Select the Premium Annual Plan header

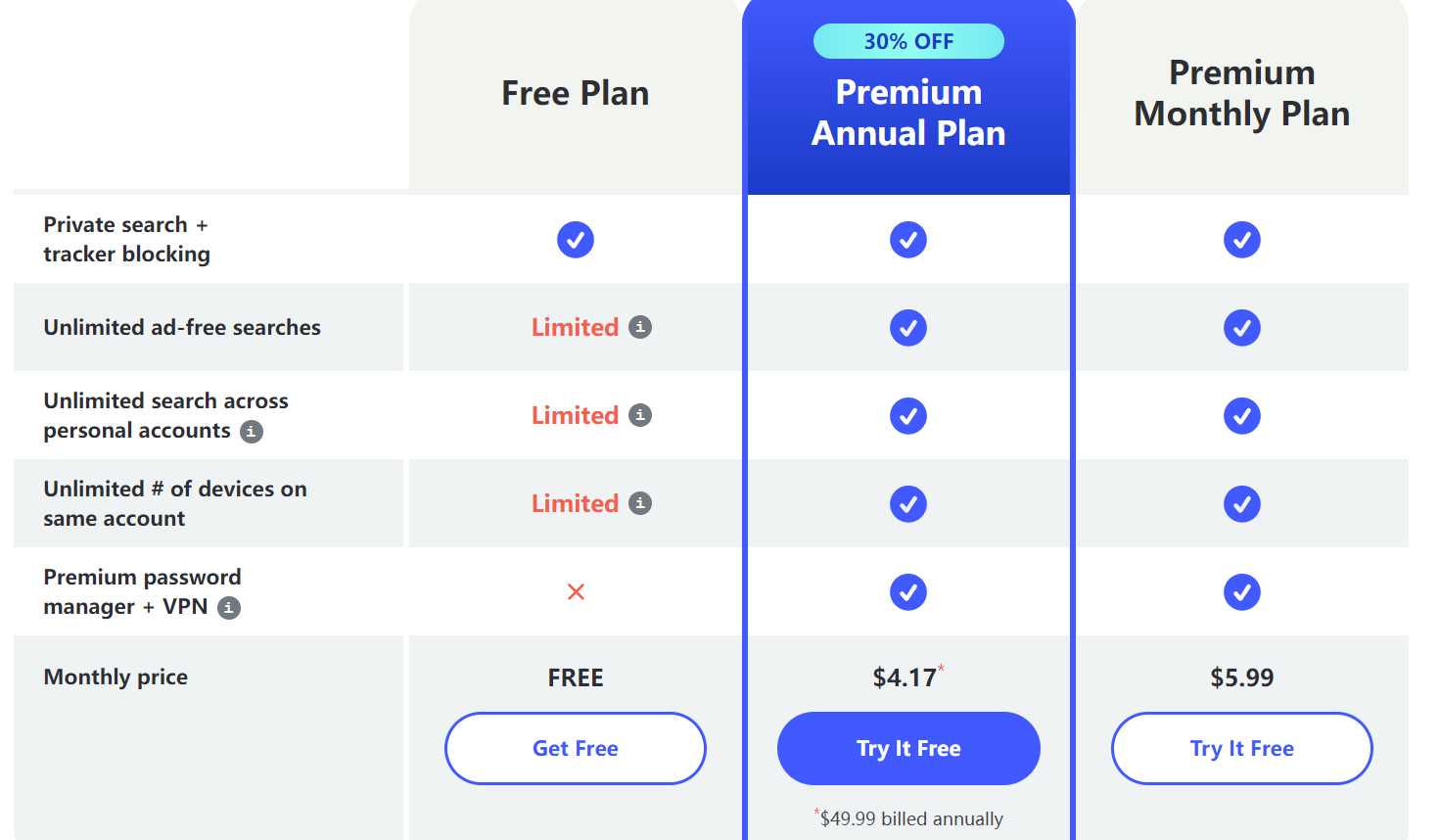click(908, 113)
